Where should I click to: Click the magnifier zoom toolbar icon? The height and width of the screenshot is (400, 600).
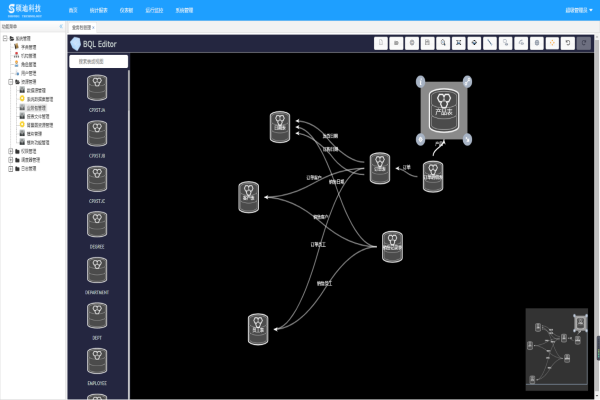tap(443, 43)
